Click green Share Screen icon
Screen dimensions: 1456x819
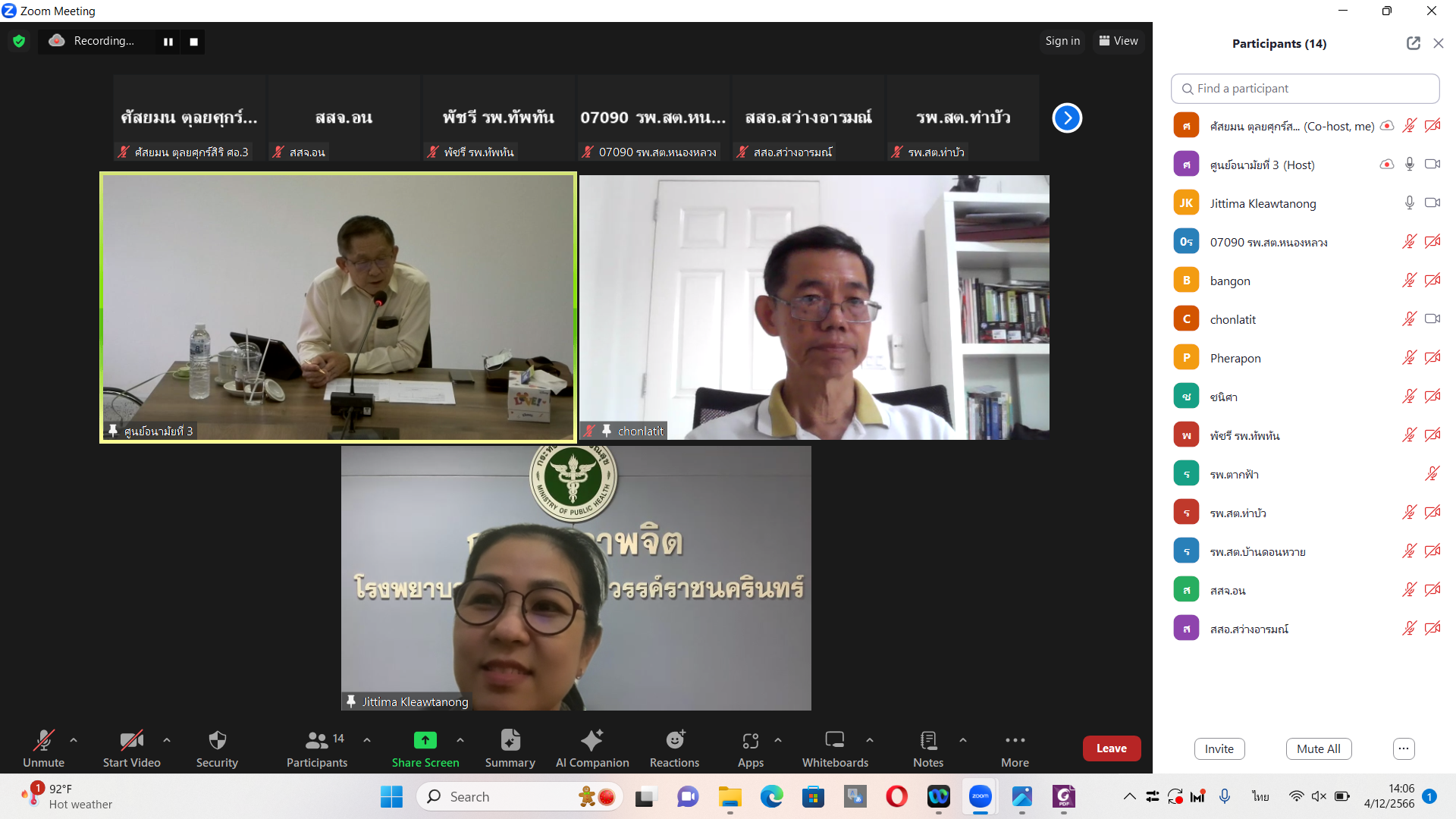point(425,740)
